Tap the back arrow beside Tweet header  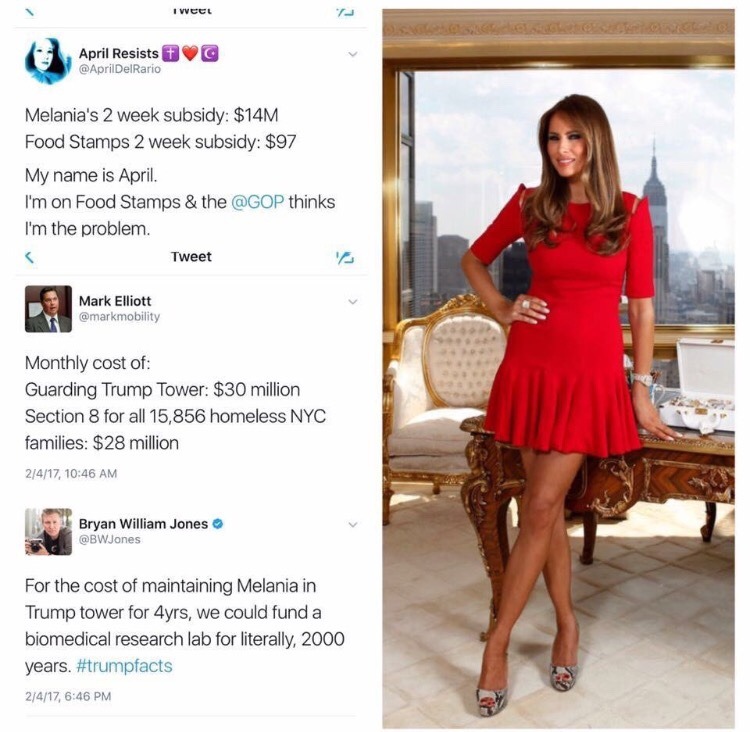click(30, 257)
